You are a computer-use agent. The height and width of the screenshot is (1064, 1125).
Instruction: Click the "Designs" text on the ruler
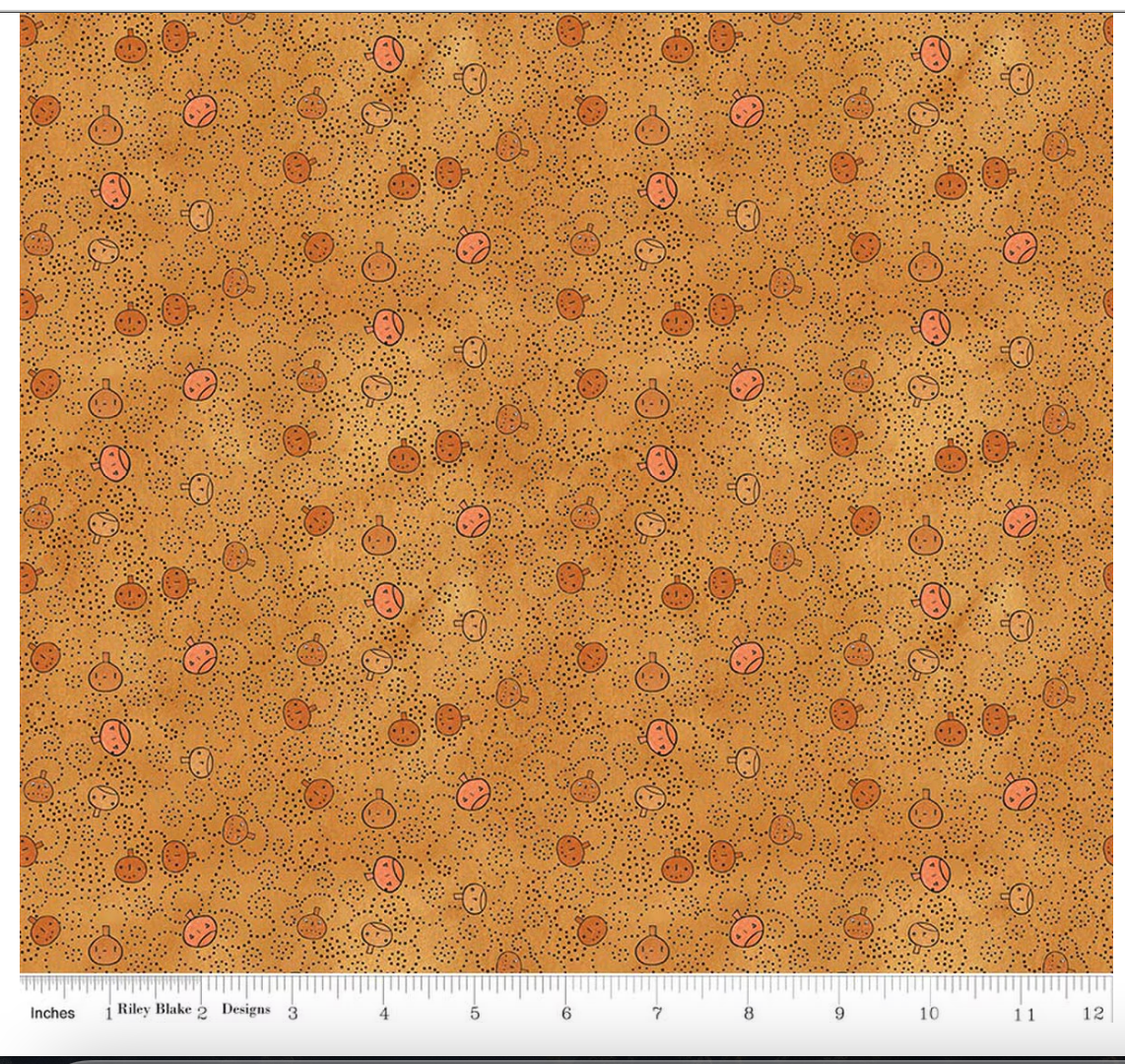tap(245, 1010)
